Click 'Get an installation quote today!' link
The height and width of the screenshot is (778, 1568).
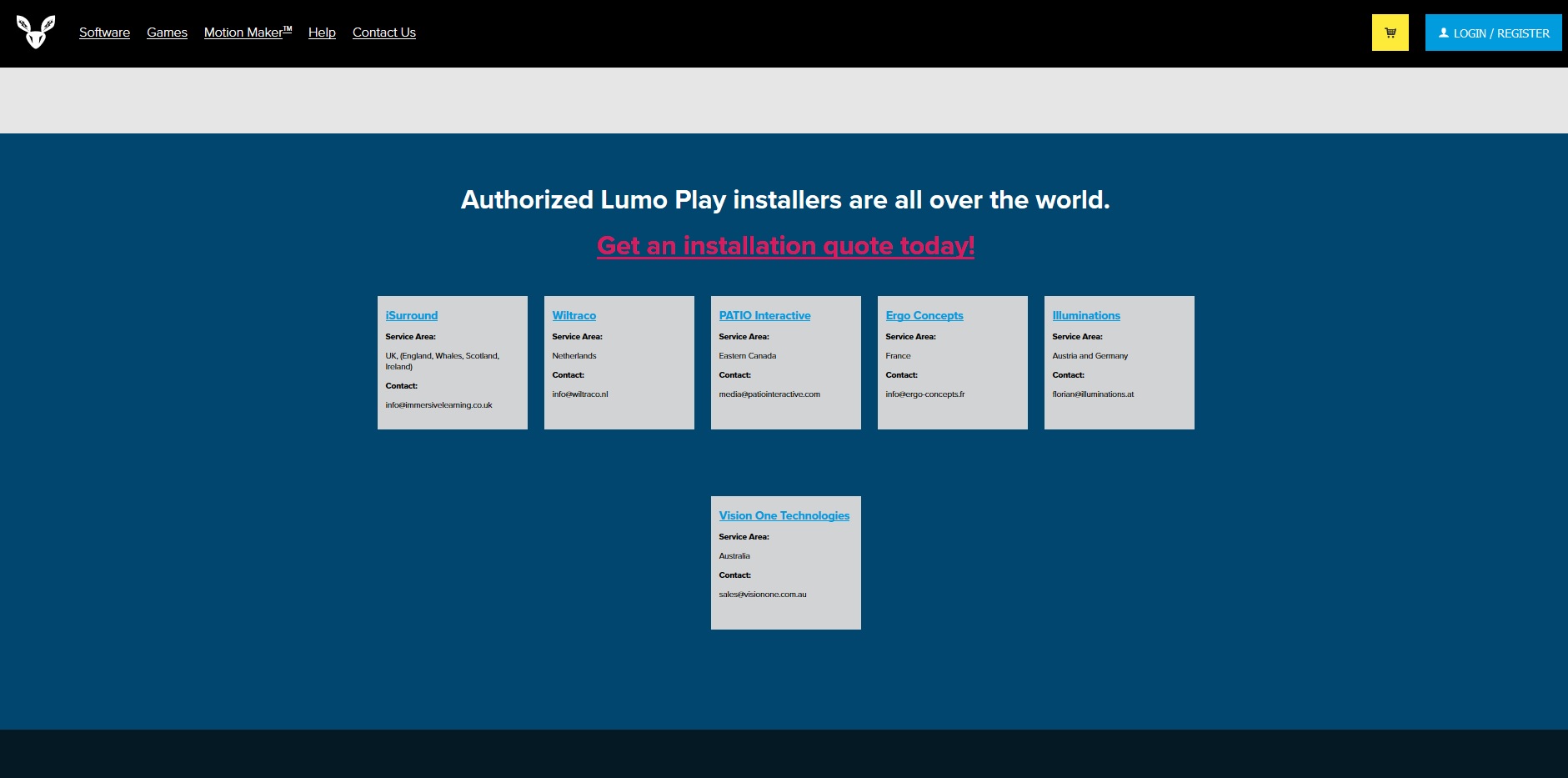click(785, 246)
